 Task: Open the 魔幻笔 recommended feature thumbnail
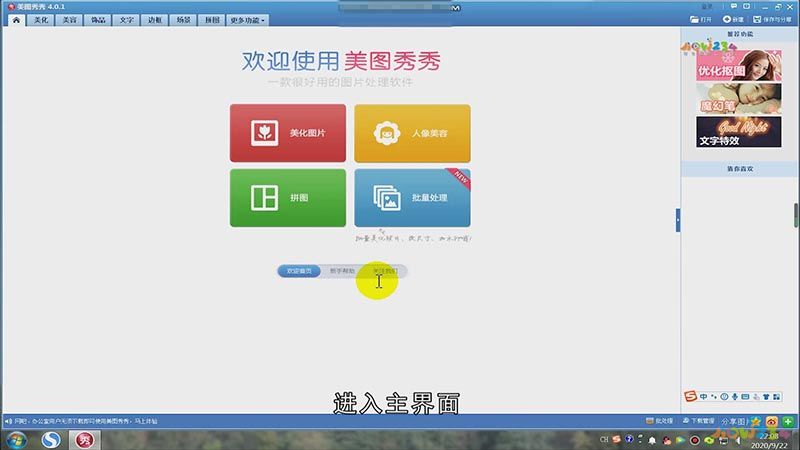pyautogui.click(x=738, y=98)
